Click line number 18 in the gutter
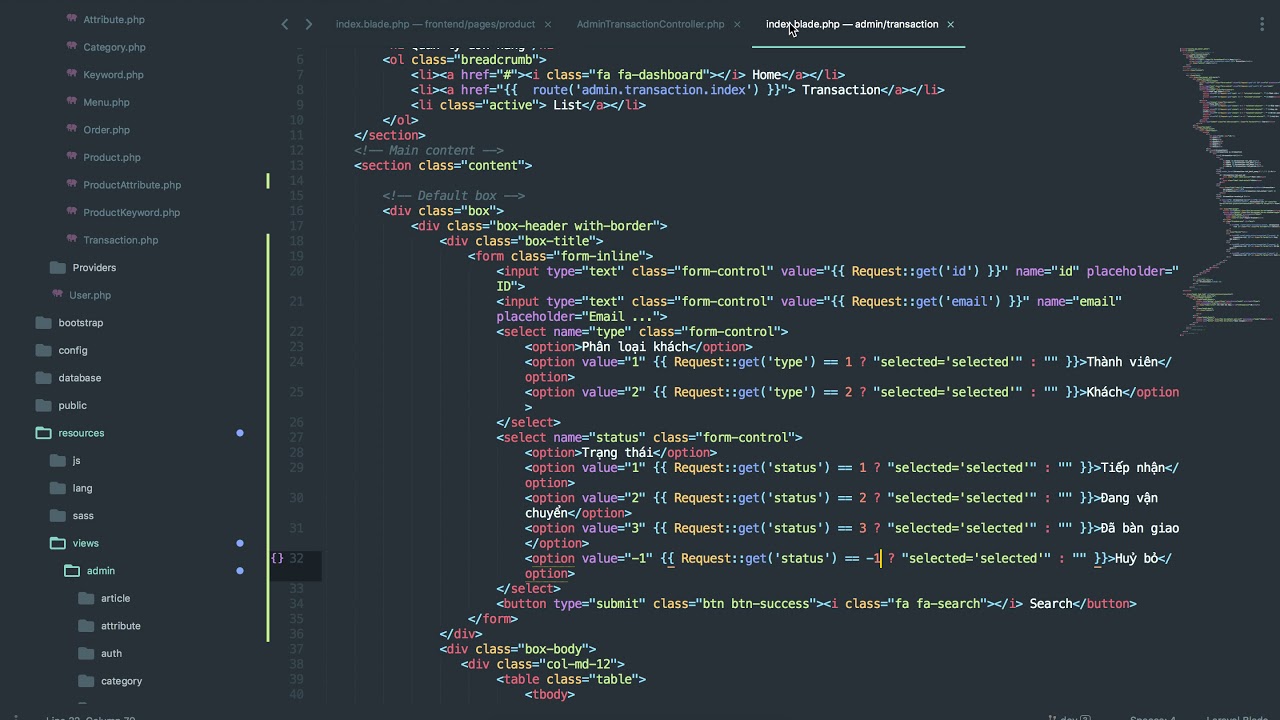This screenshot has width=1280, height=720. tap(296, 241)
